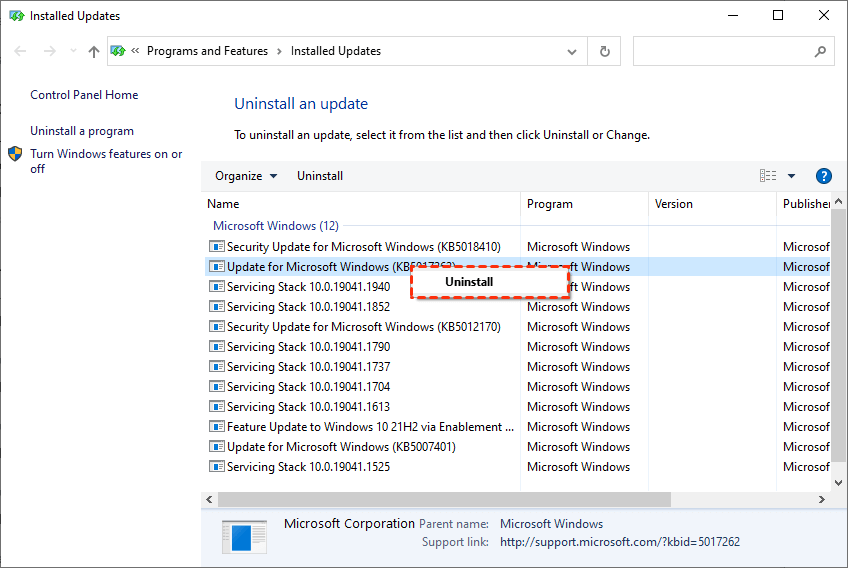Click the large update icon in details pane

click(x=244, y=537)
